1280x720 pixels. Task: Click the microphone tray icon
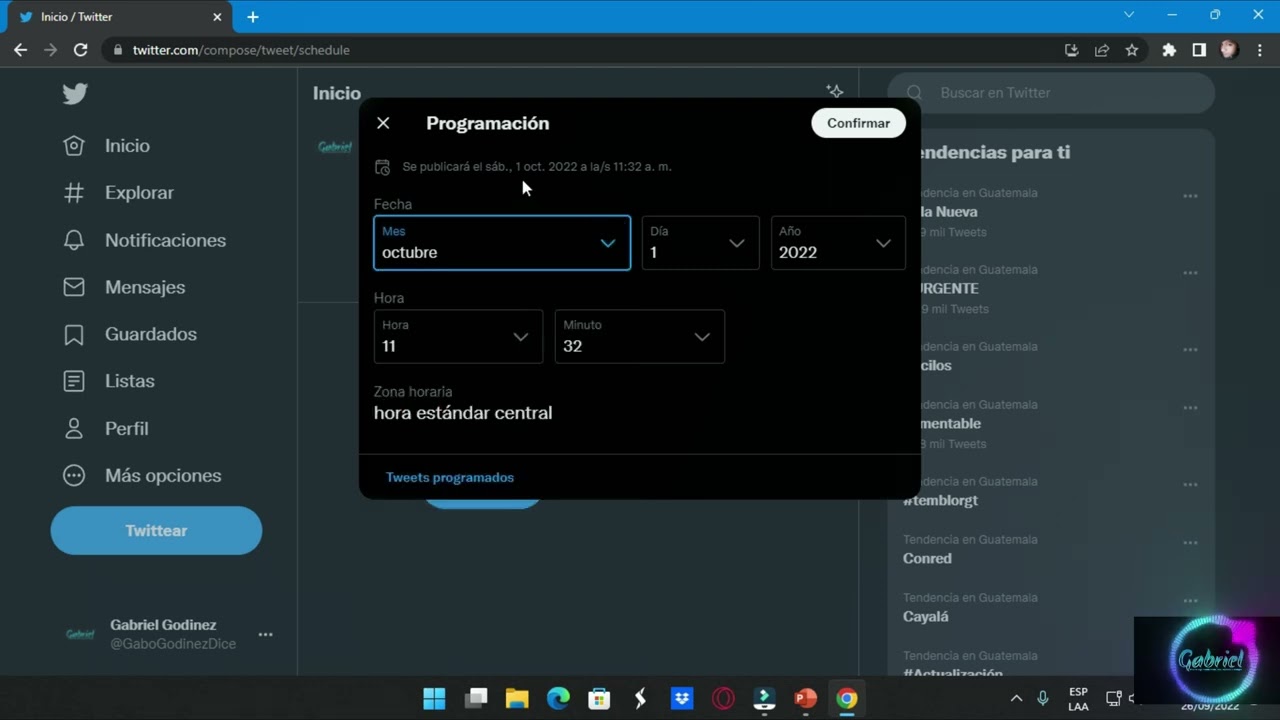click(1043, 698)
